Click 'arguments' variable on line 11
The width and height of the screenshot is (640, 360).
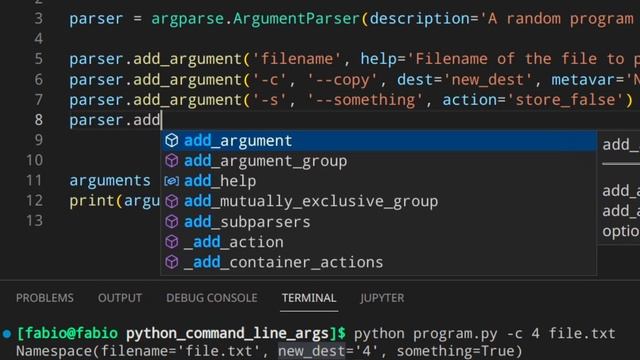click(x=110, y=180)
